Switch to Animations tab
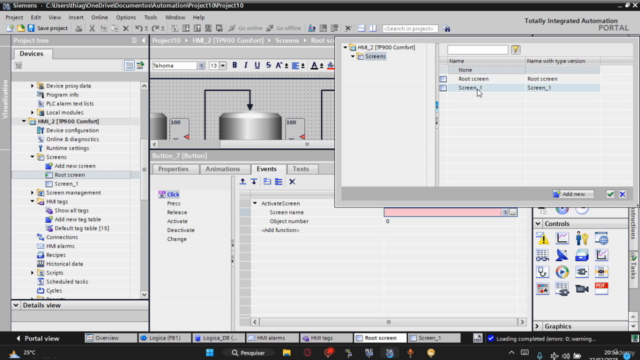640x360 pixels. [223, 169]
